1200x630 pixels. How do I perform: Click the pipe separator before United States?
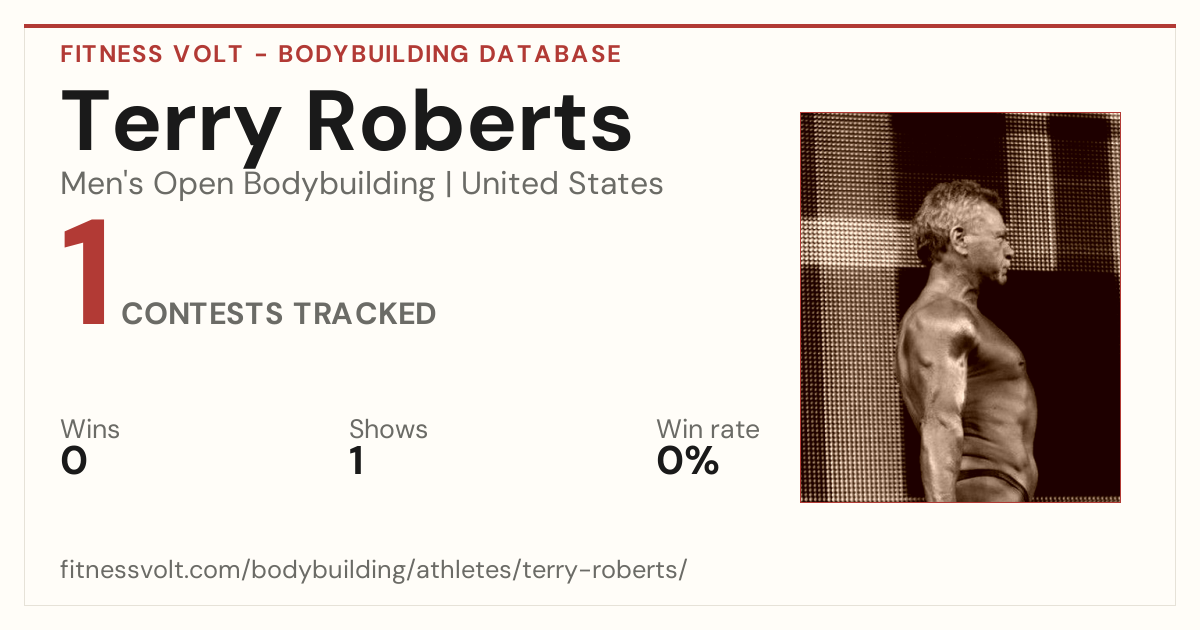coord(448,185)
